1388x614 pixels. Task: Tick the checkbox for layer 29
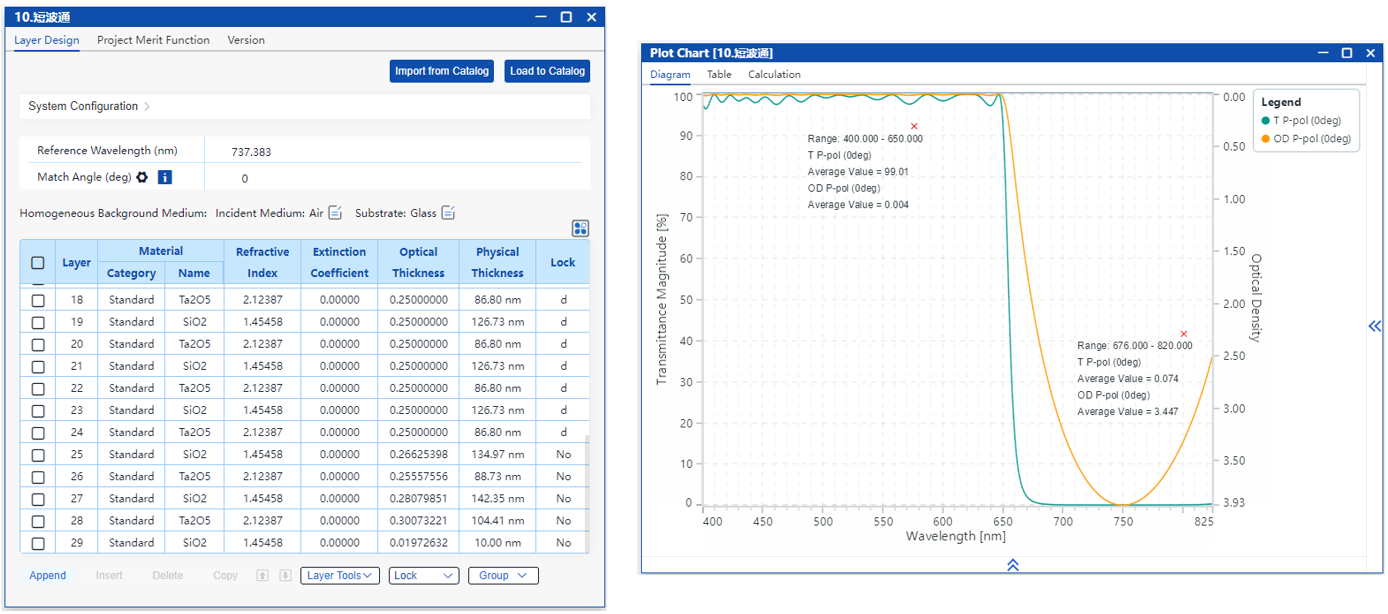38,543
